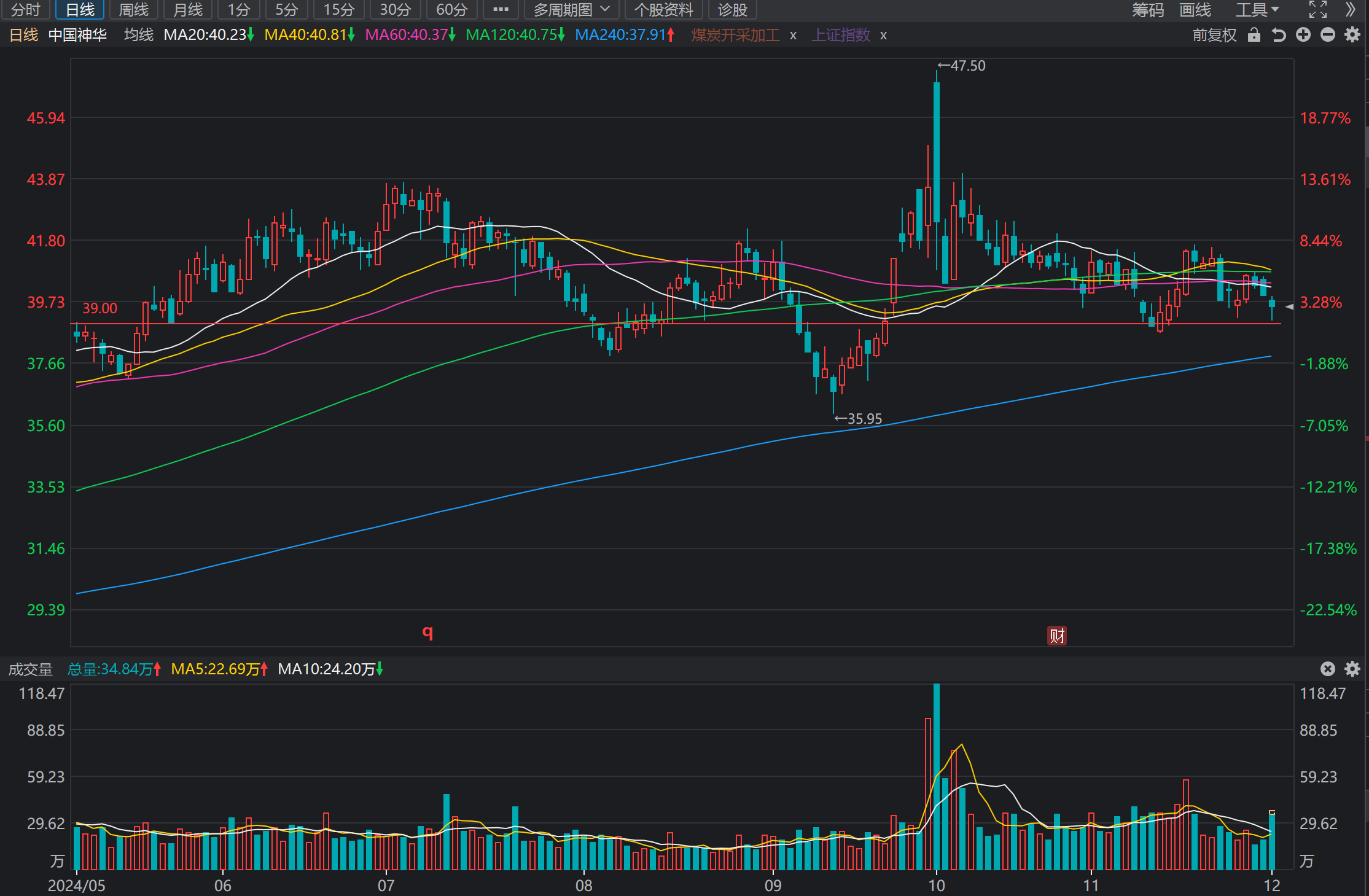The width and height of the screenshot is (1369, 896).
Task: Select the MA20:40.23 indicator value
Action: [209, 35]
